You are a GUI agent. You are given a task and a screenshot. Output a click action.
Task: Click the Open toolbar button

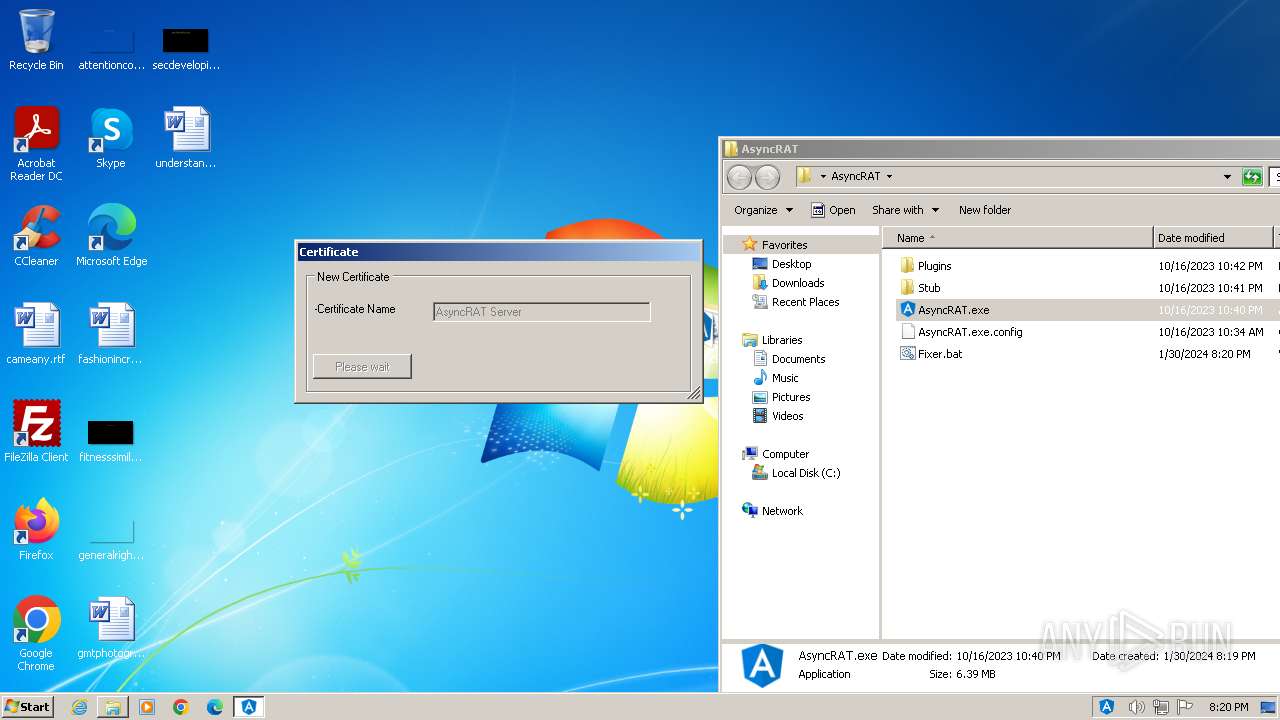tap(833, 210)
